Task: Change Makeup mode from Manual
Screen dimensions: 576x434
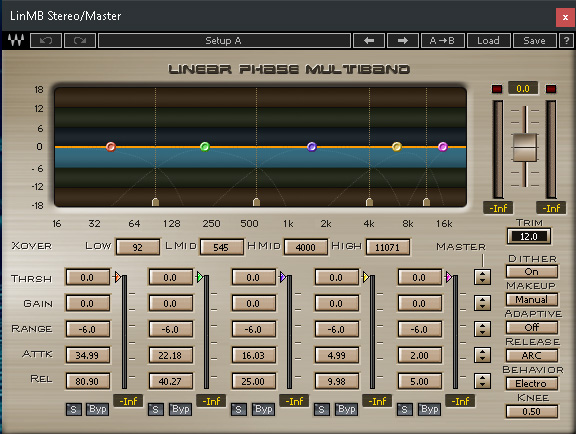Action: click(x=532, y=300)
